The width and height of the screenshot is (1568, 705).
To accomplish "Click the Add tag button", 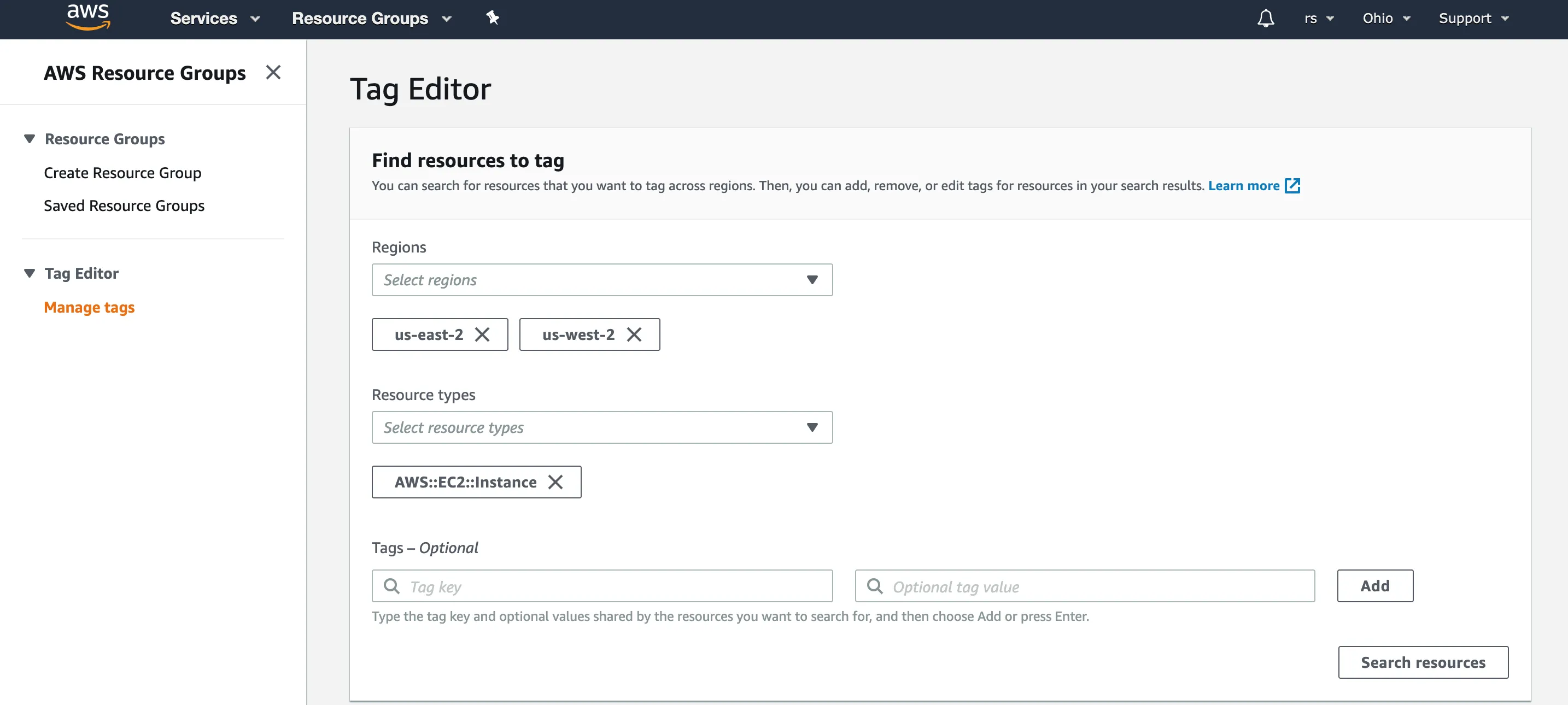I will tap(1374, 586).
